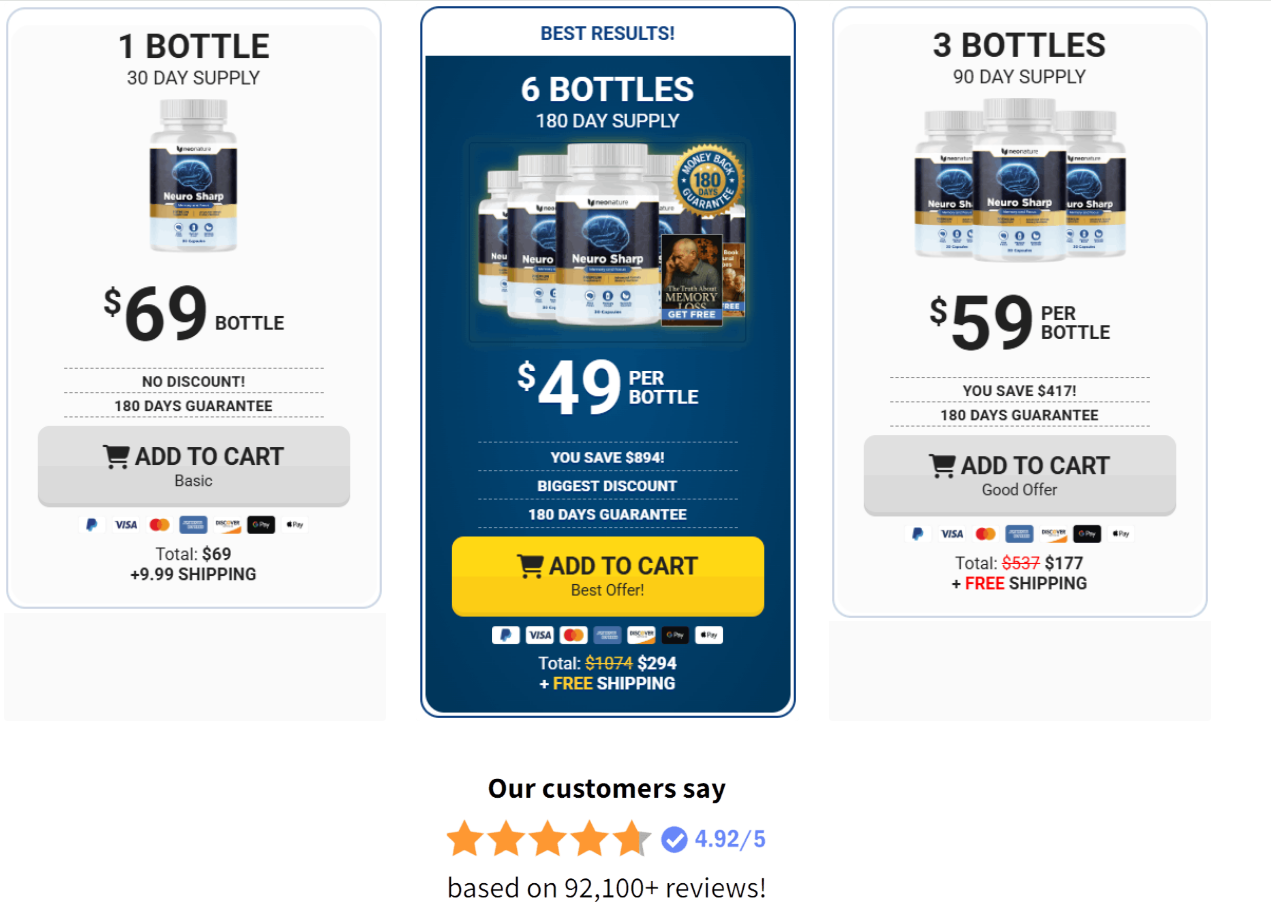Add 1 bottle Basic offer to cart
Image resolution: width=1271 pixels, height=905 pixels.
[x=194, y=466]
